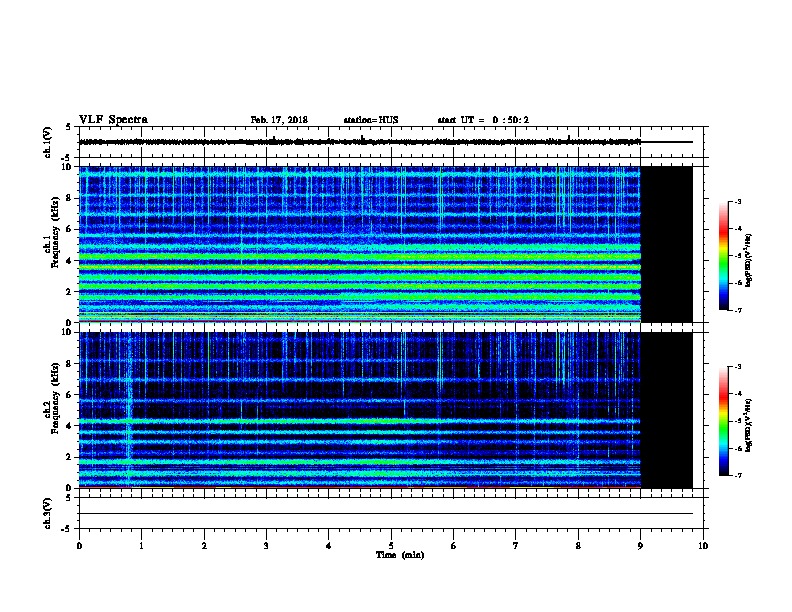
Task: Click the time axis tick label "9"
Action: click(640, 545)
